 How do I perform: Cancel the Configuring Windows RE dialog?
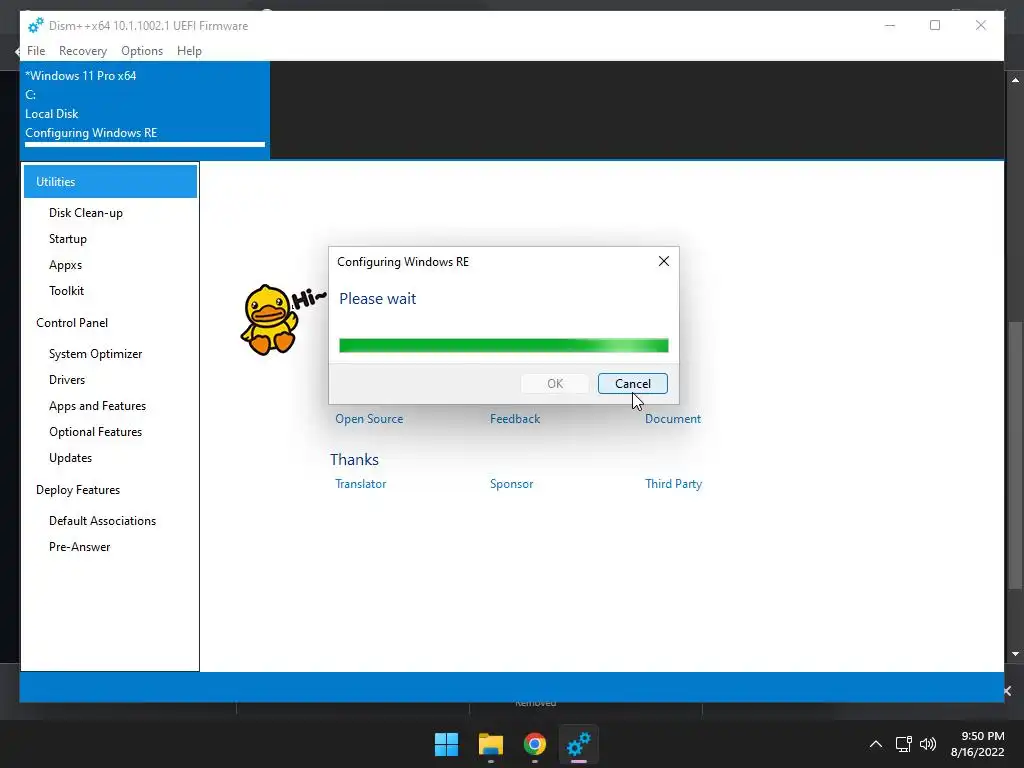click(633, 383)
